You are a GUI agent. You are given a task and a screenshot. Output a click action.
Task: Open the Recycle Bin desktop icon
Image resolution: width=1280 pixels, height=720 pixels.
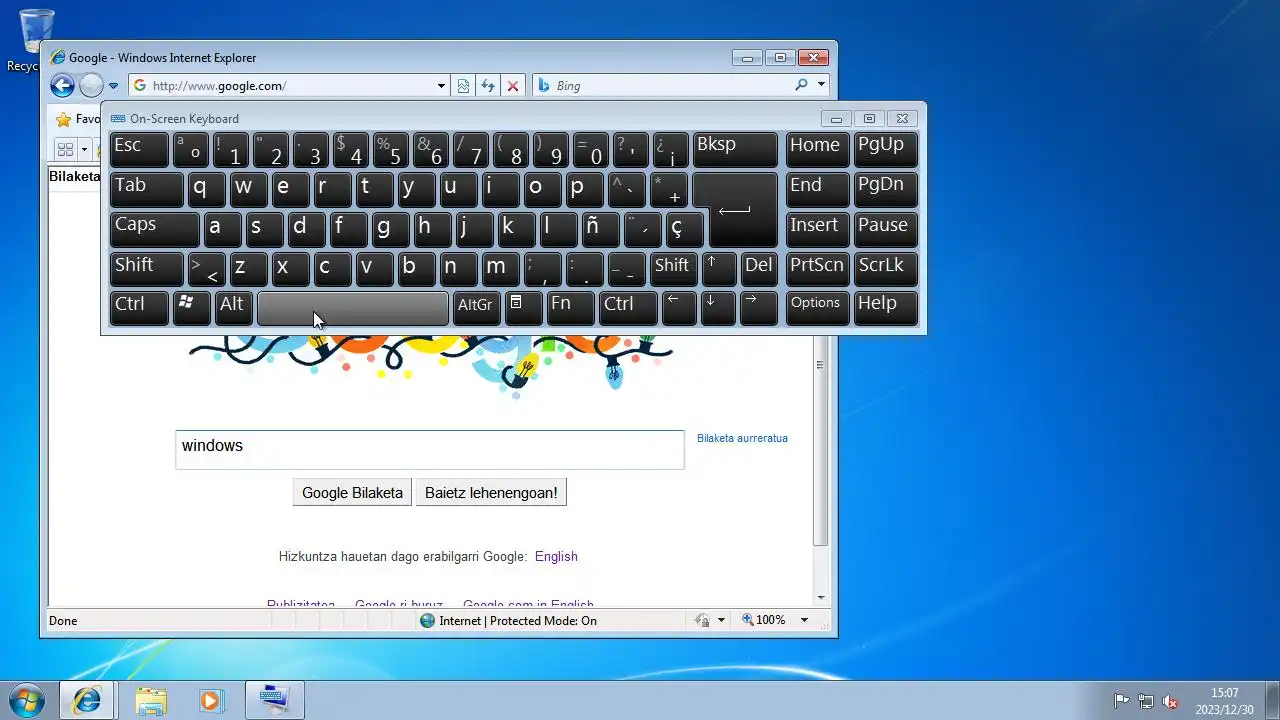tap(37, 40)
